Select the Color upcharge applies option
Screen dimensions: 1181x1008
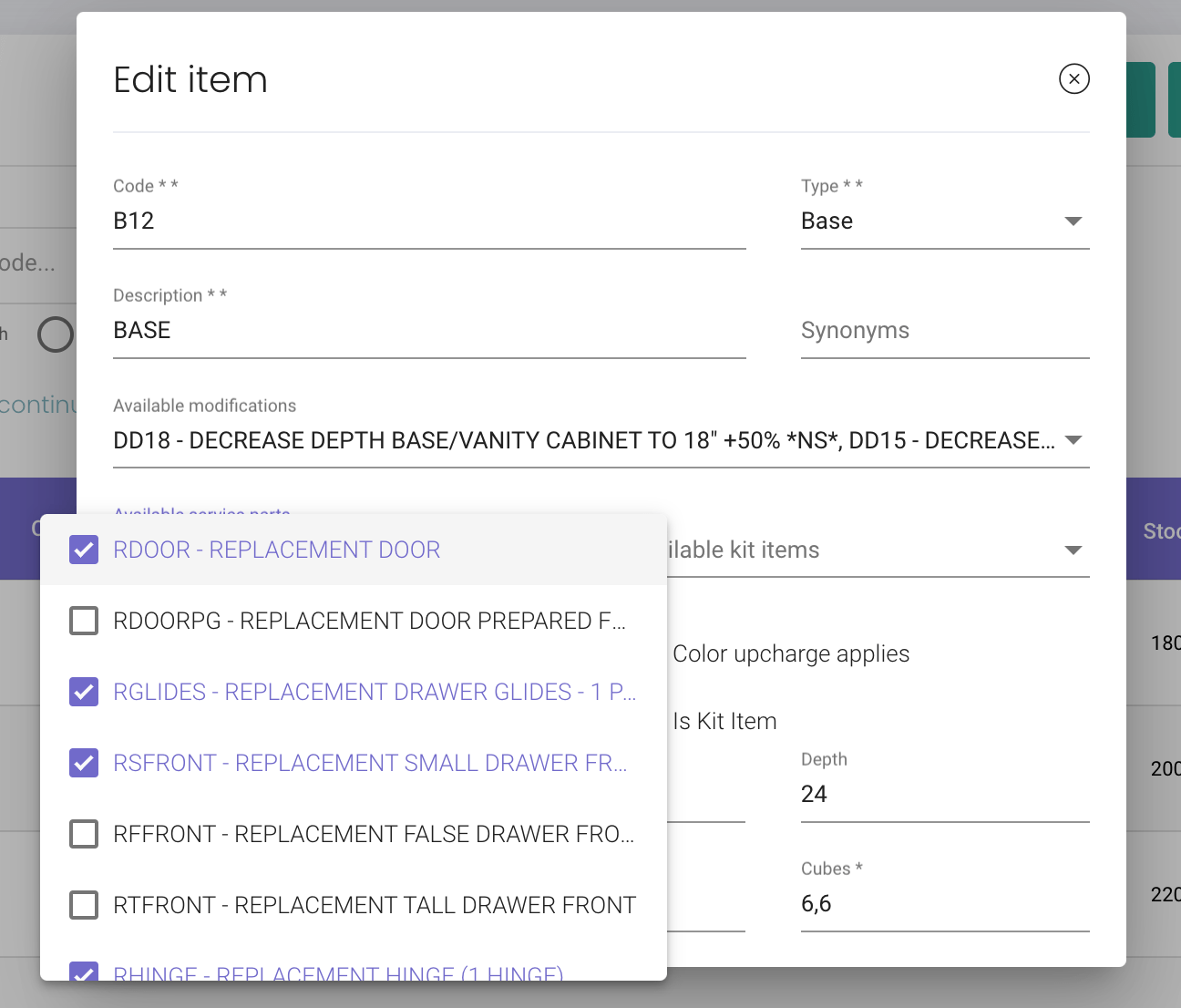click(790, 653)
